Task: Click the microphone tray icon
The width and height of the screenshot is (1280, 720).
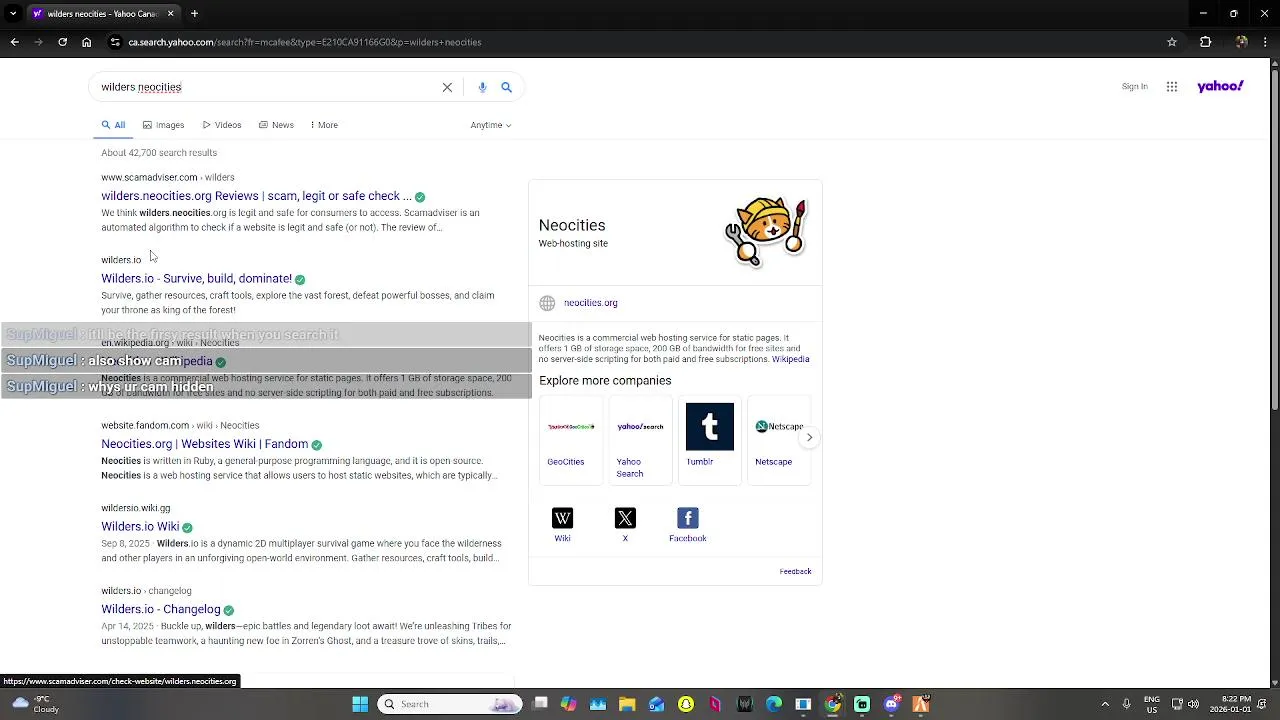Action: (x=1126, y=704)
